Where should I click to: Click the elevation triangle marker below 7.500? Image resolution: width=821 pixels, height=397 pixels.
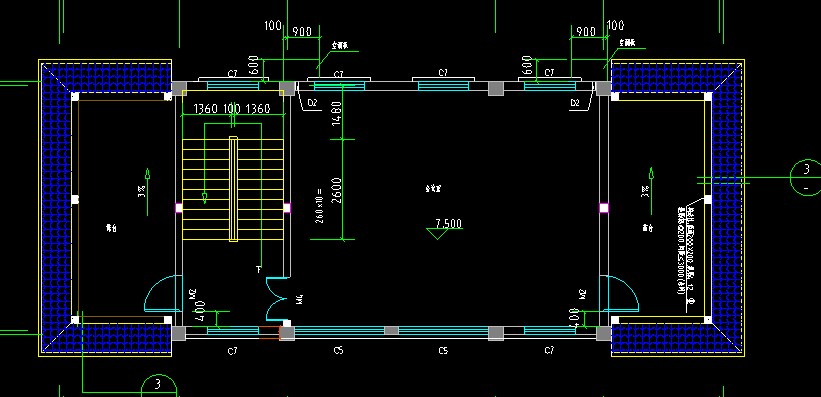coord(437,234)
